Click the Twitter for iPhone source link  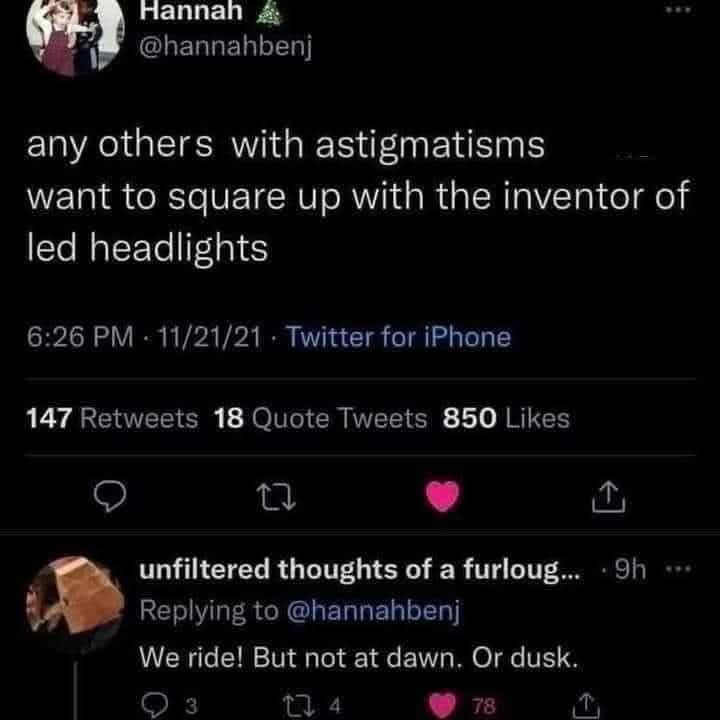(x=398, y=337)
